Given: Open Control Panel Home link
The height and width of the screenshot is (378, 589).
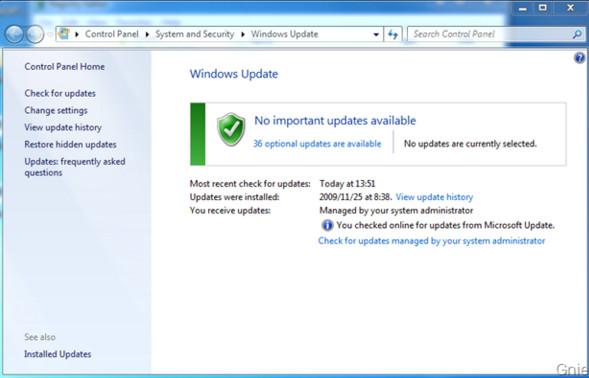Looking at the screenshot, I should pyautogui.click(x=65, y=67).
